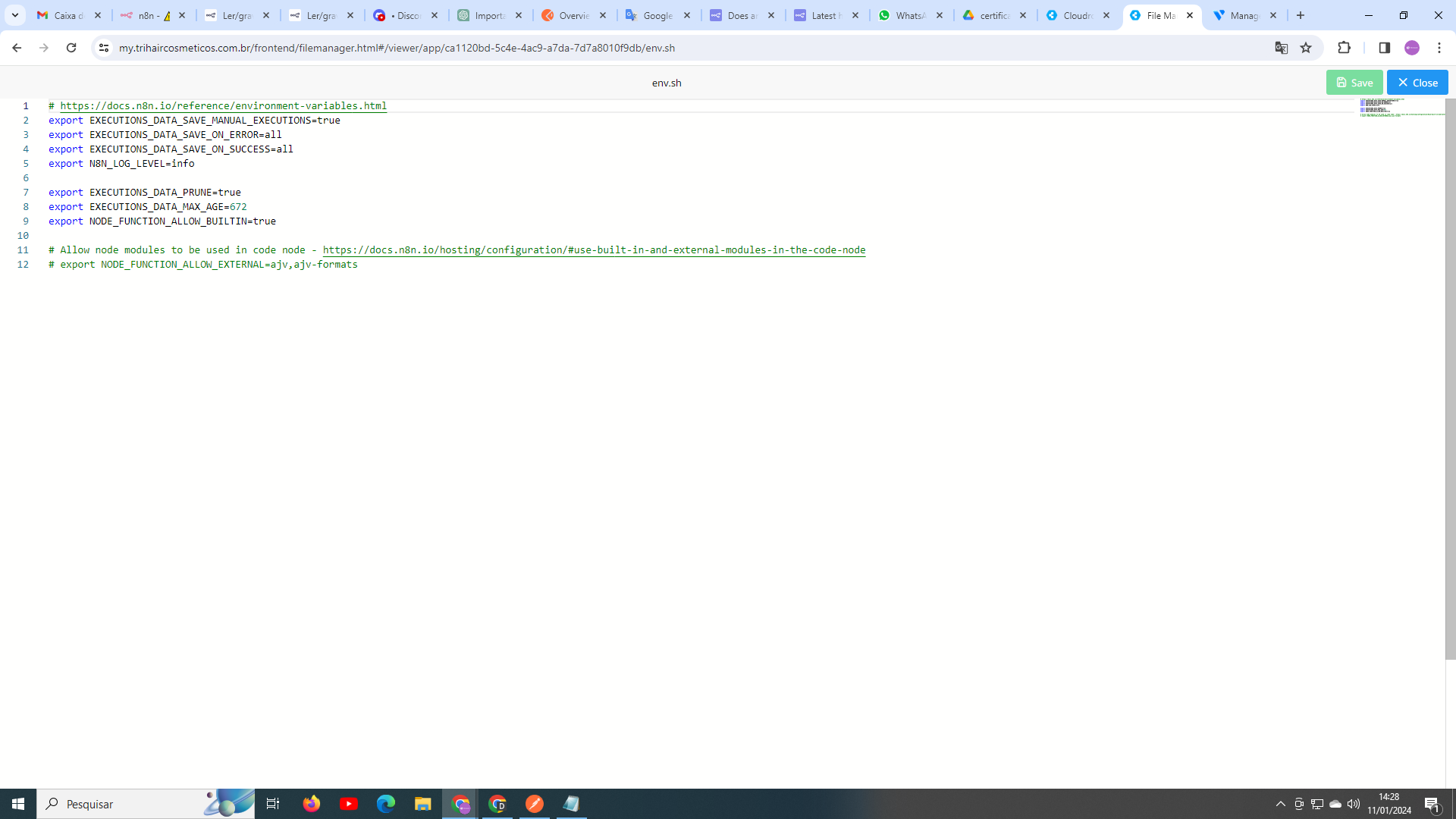1456x819 pixels.
Task: Save the env.sh file
Action: [x=1354, y=83]
